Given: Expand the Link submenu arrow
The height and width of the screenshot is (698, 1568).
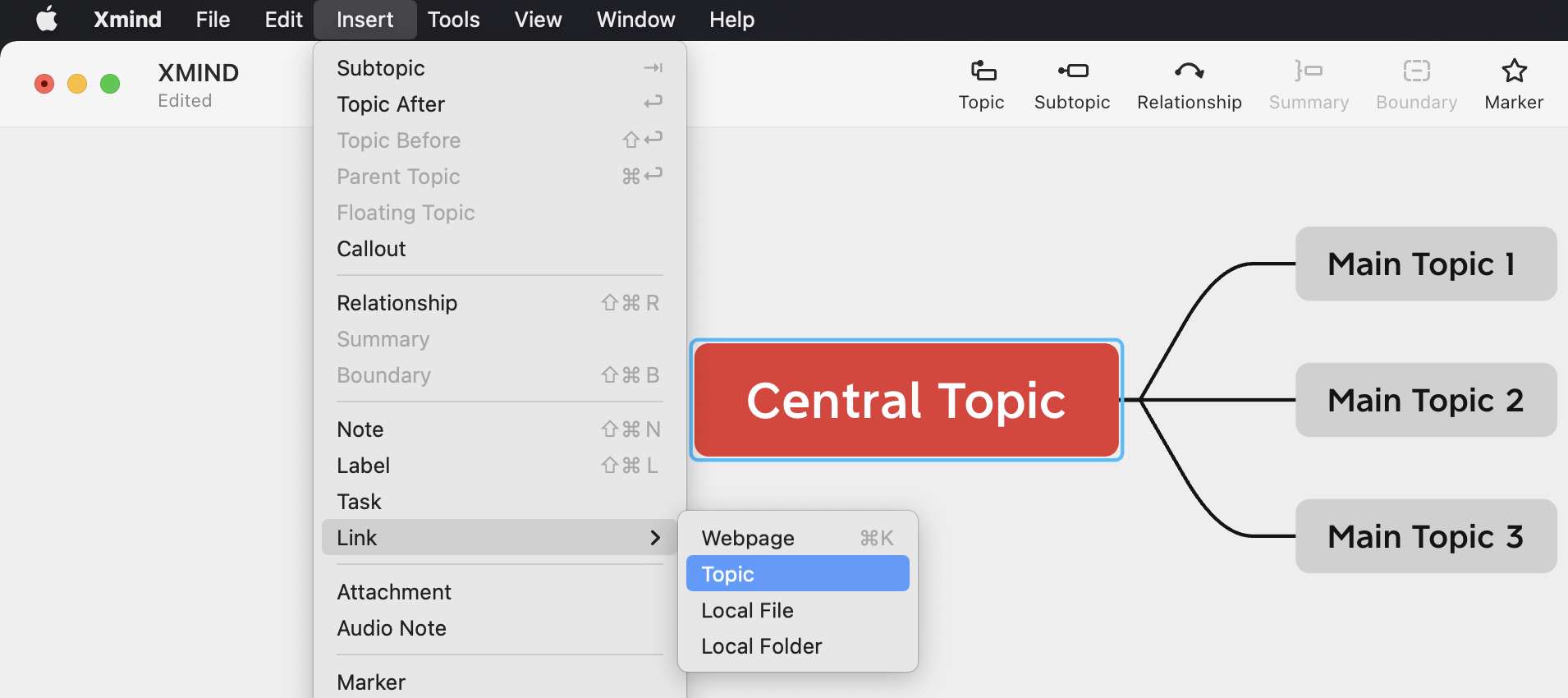Looking at the screenshot, I should pyautogui.click(x=655, y=538).
